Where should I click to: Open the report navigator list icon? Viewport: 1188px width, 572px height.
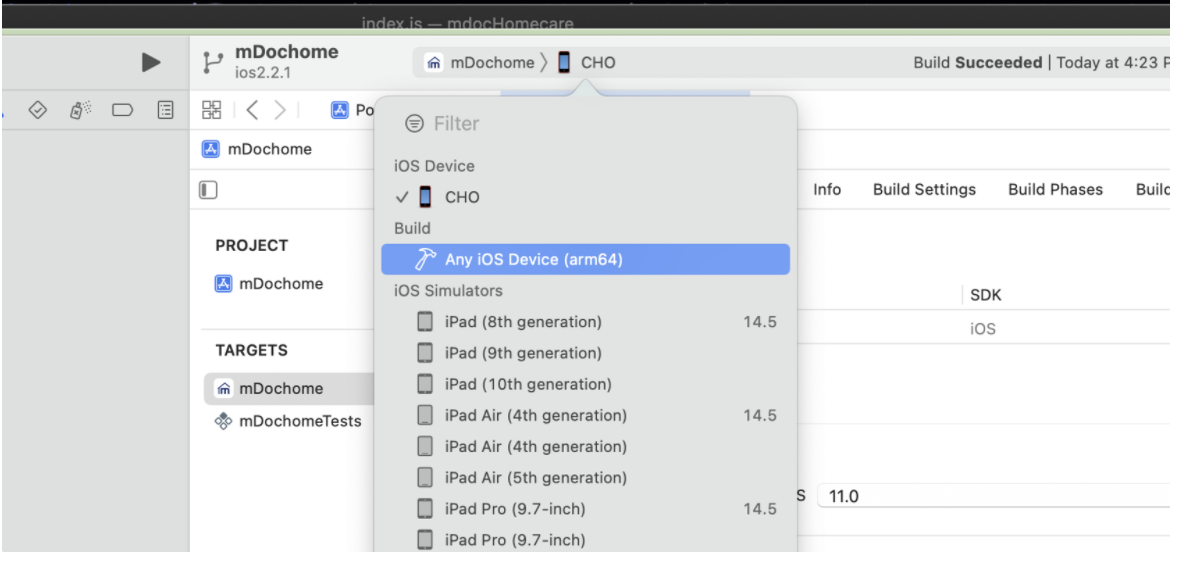(165, 111)
